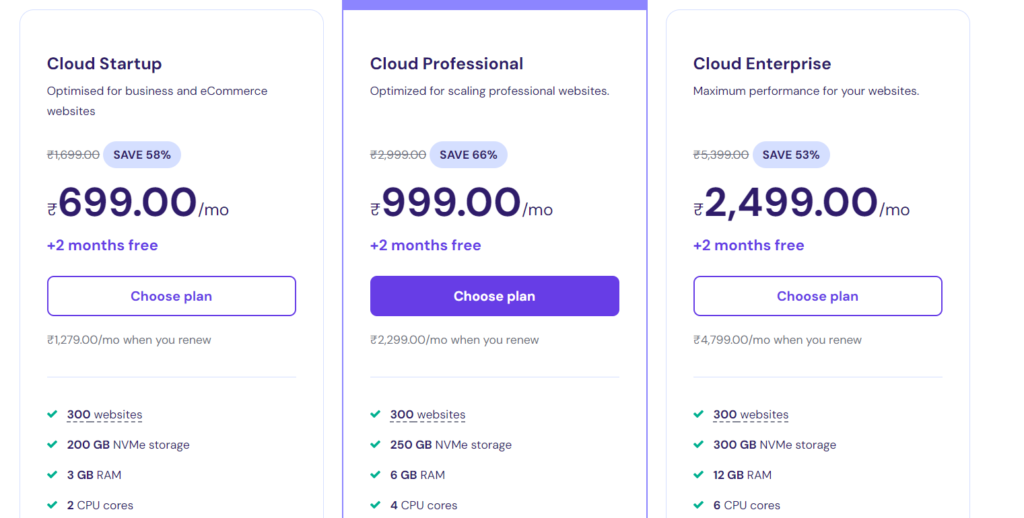
Task: Click 'Optimised for business and eCommerce websites' description
Action: [x=157, y=101]
